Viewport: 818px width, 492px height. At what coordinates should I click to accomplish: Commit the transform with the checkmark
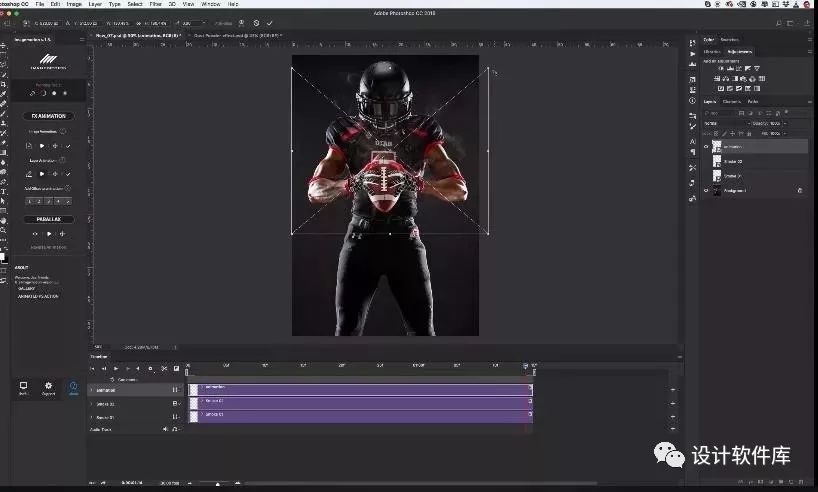(270, 23)
